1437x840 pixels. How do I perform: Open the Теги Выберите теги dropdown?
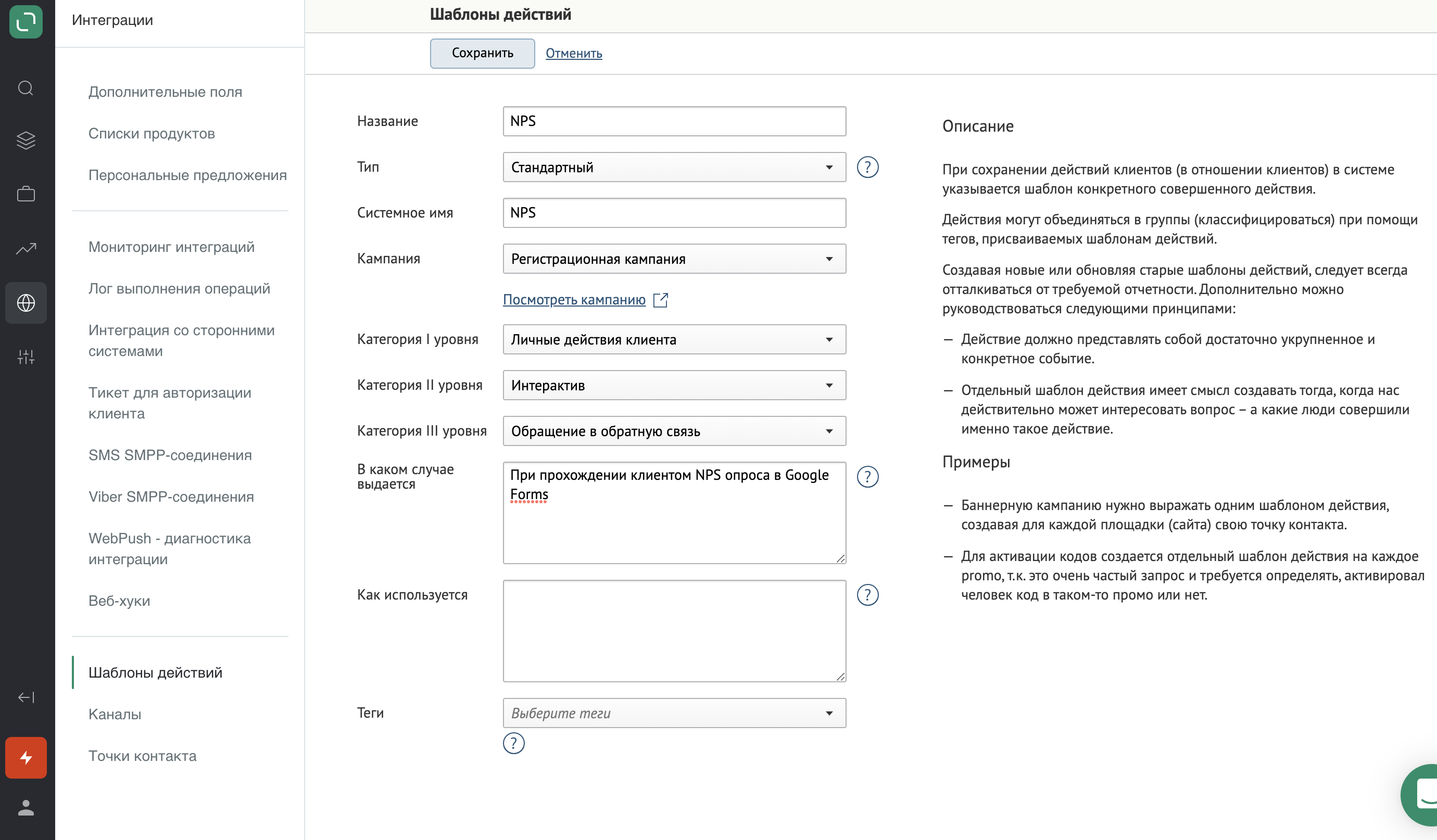(x=674, y=714)
